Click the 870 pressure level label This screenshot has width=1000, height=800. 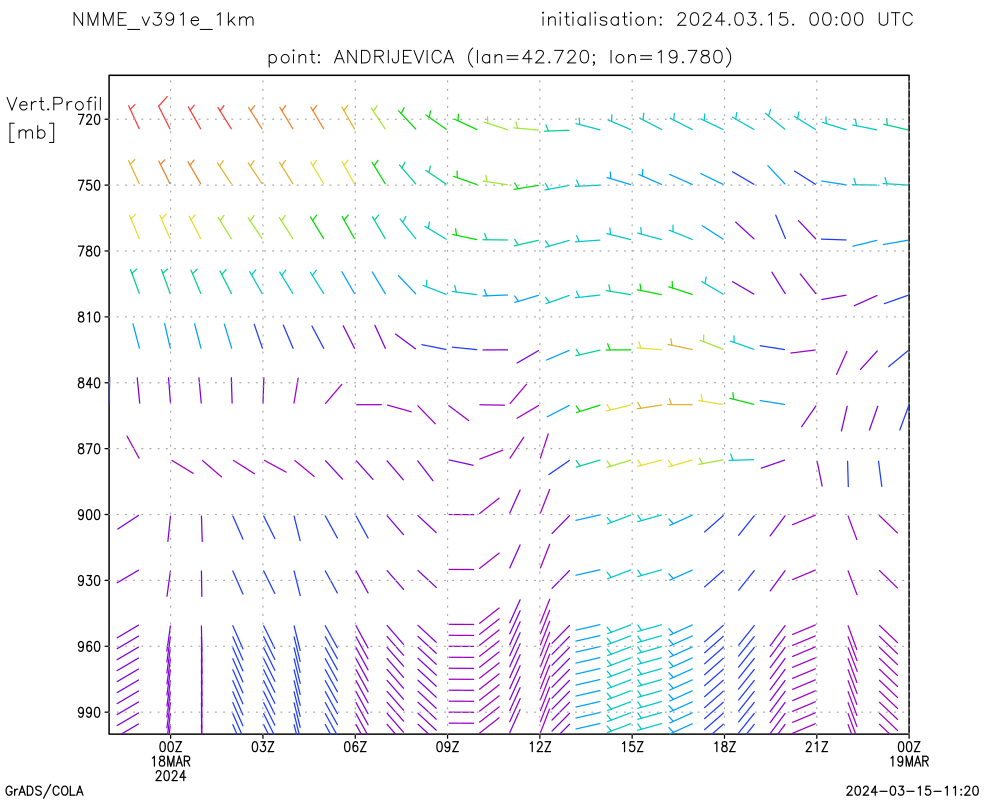point(89,449)
